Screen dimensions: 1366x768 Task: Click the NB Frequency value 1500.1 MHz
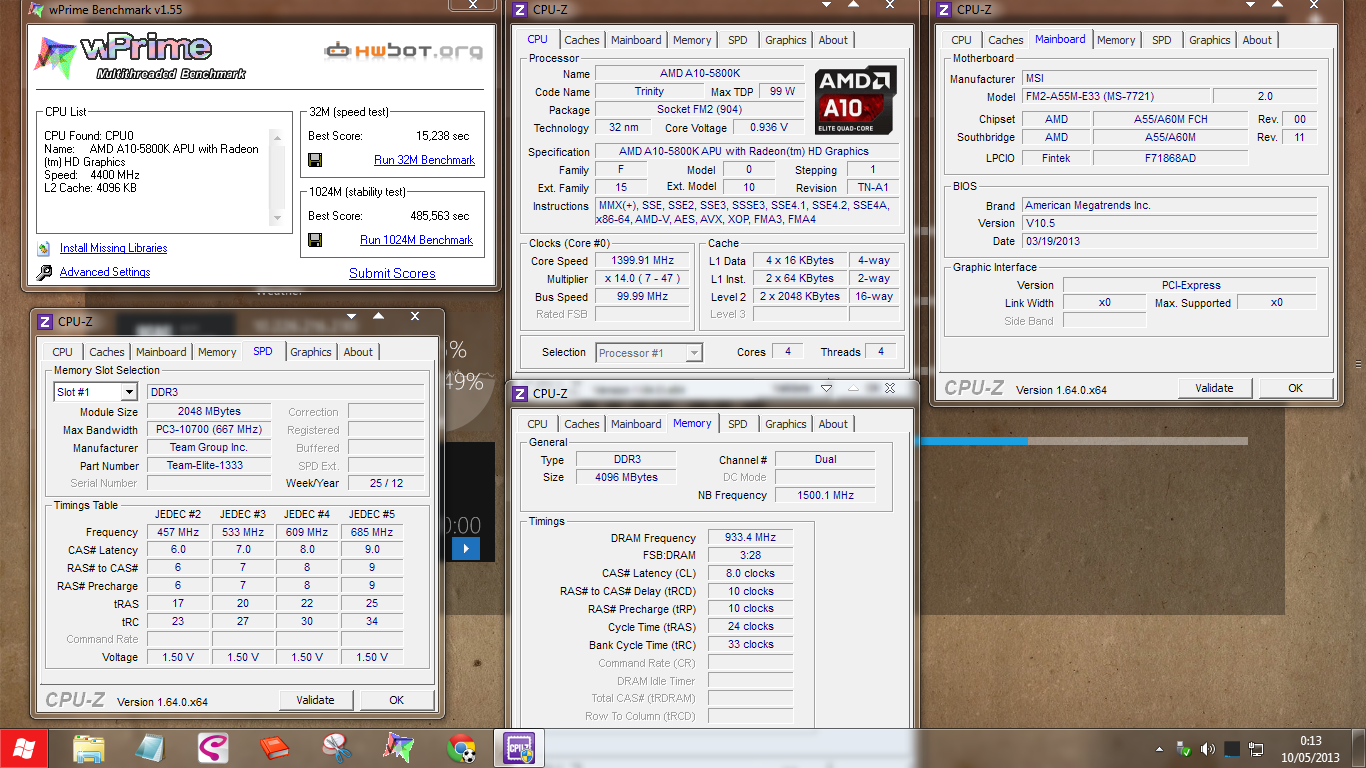[x=826, y=495]
